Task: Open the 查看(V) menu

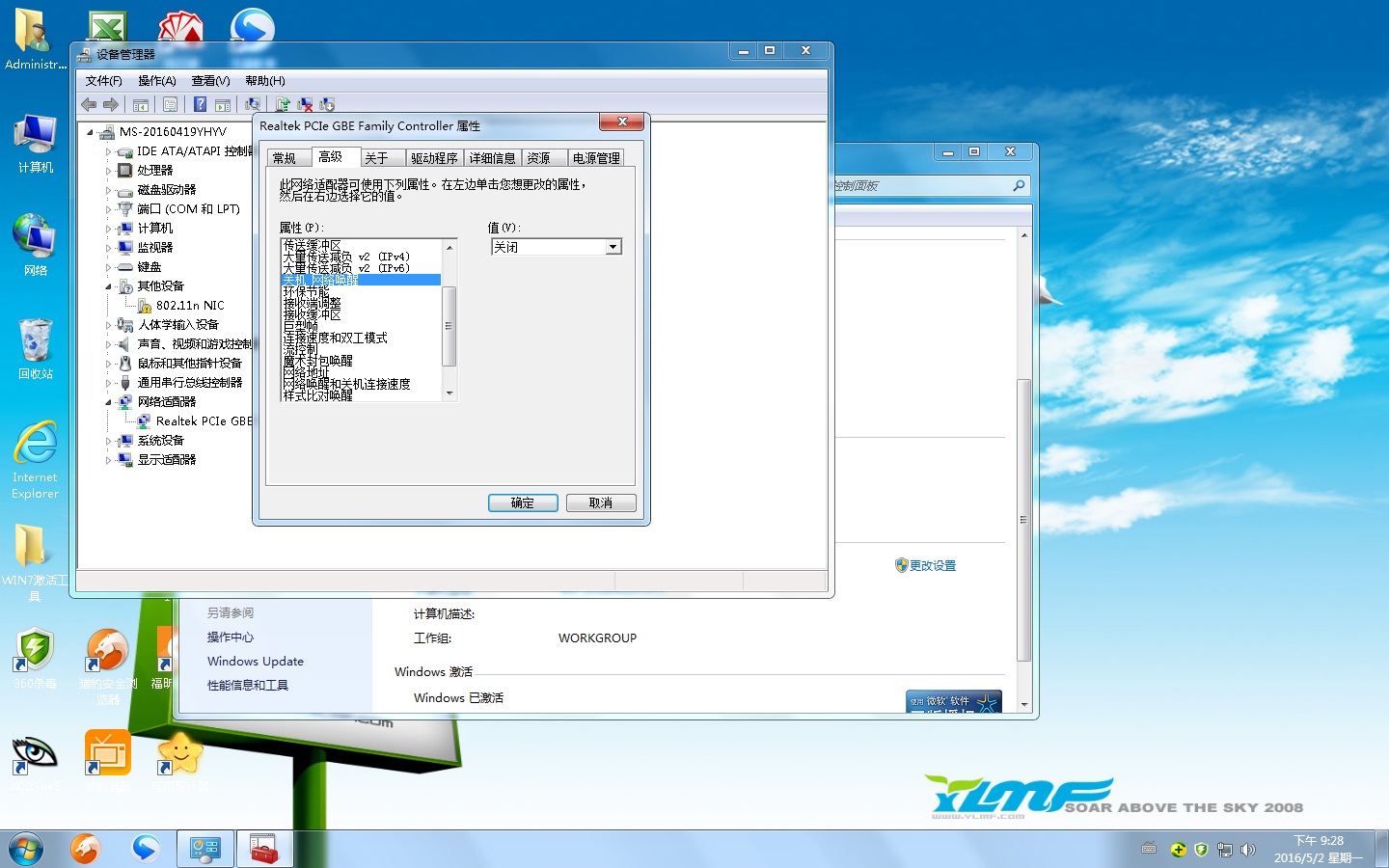Action: (210, 81)
